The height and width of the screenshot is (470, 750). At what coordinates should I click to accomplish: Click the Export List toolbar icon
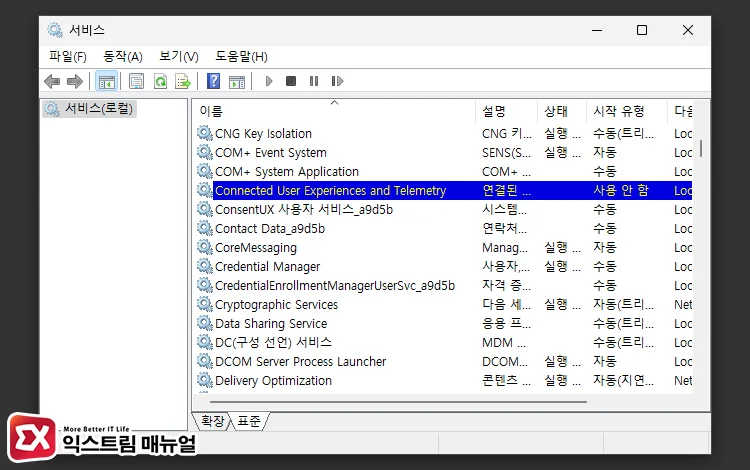(x=183, y=81)
